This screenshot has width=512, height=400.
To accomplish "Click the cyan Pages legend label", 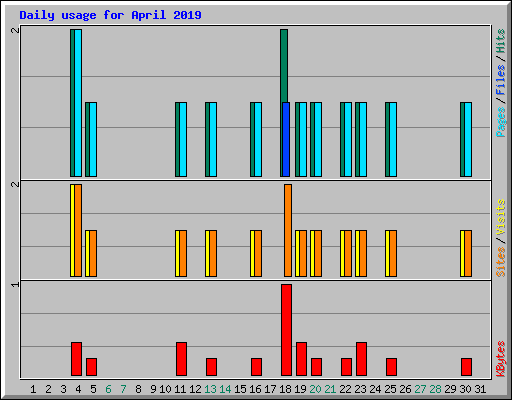I will [x=500, y=122].
